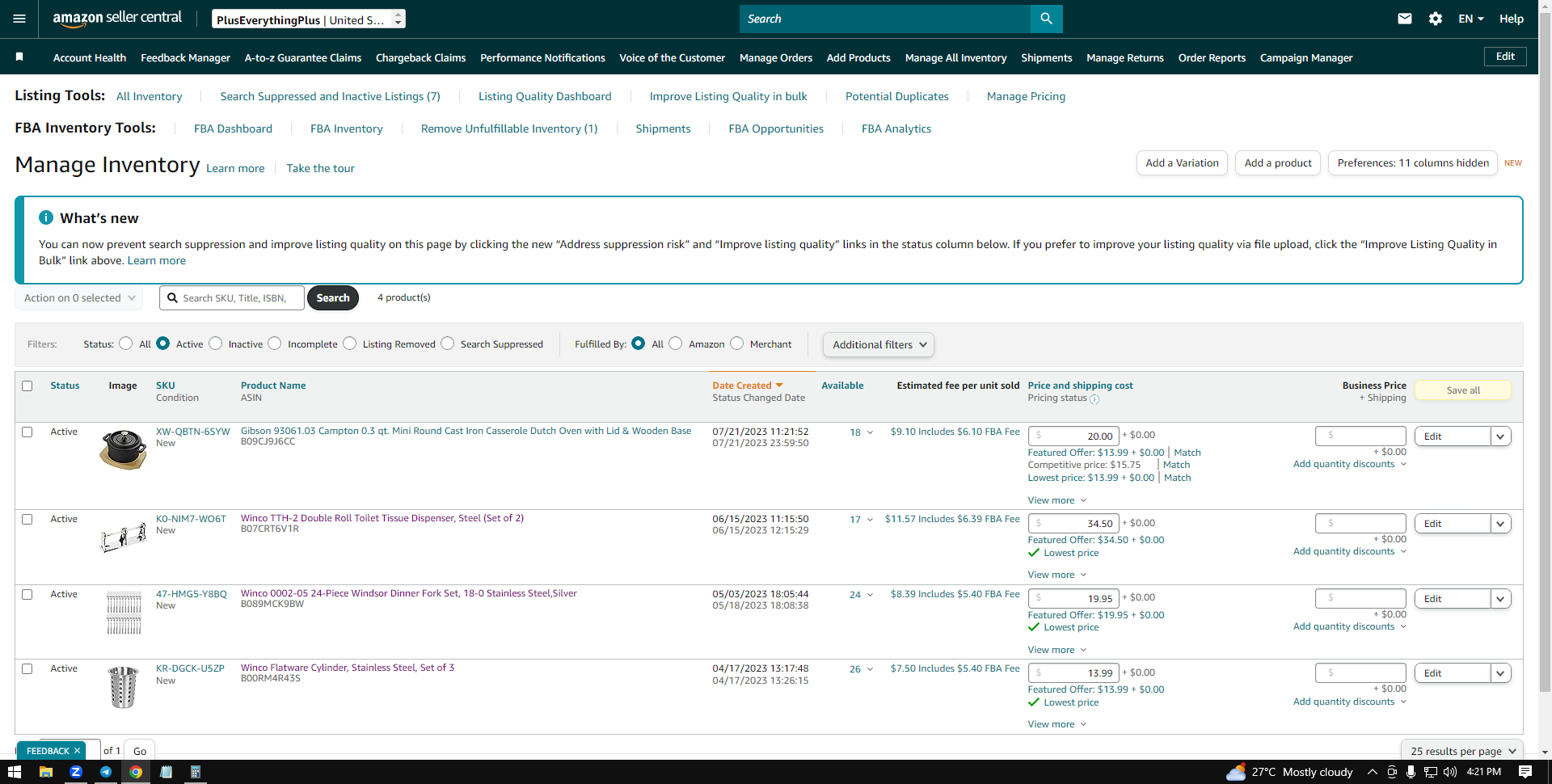Screen dimensions: 1552x784
Task: Click the SKU search input field
Action: 232,298
